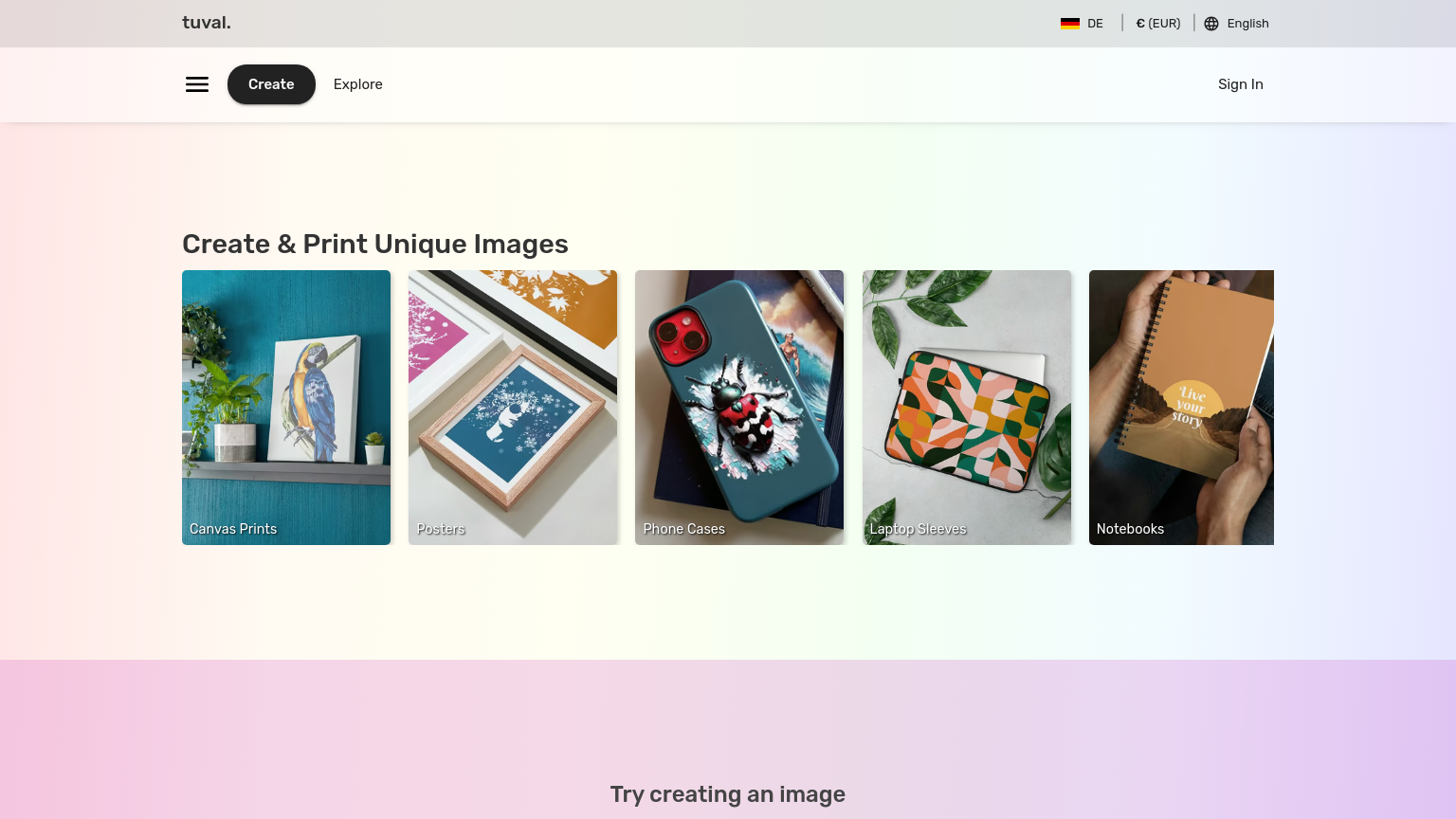Select the spiral notebook image

click(1181, 398)
